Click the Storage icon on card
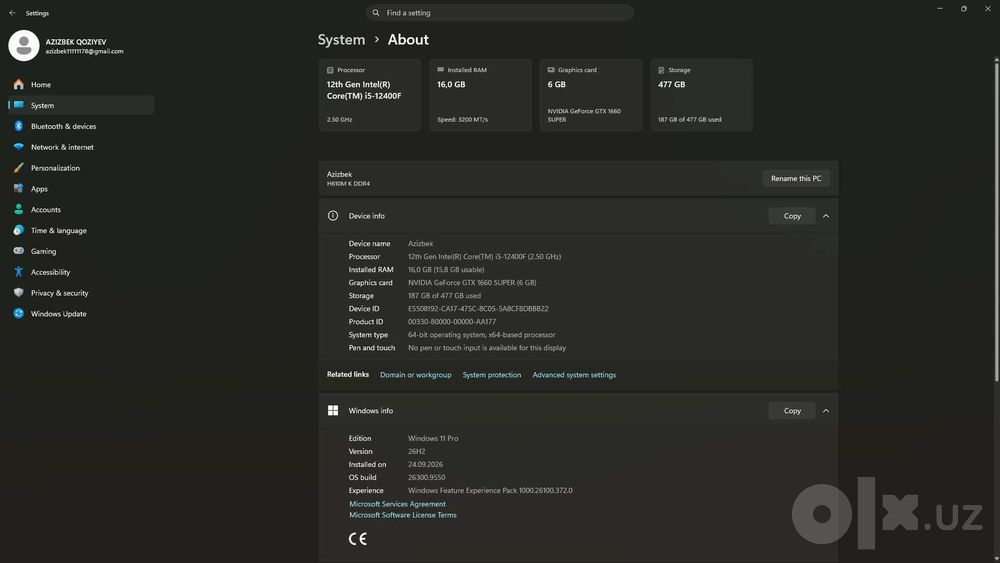Image resolution: width=1000 pixels, height=563 pixels. point(661,70)
